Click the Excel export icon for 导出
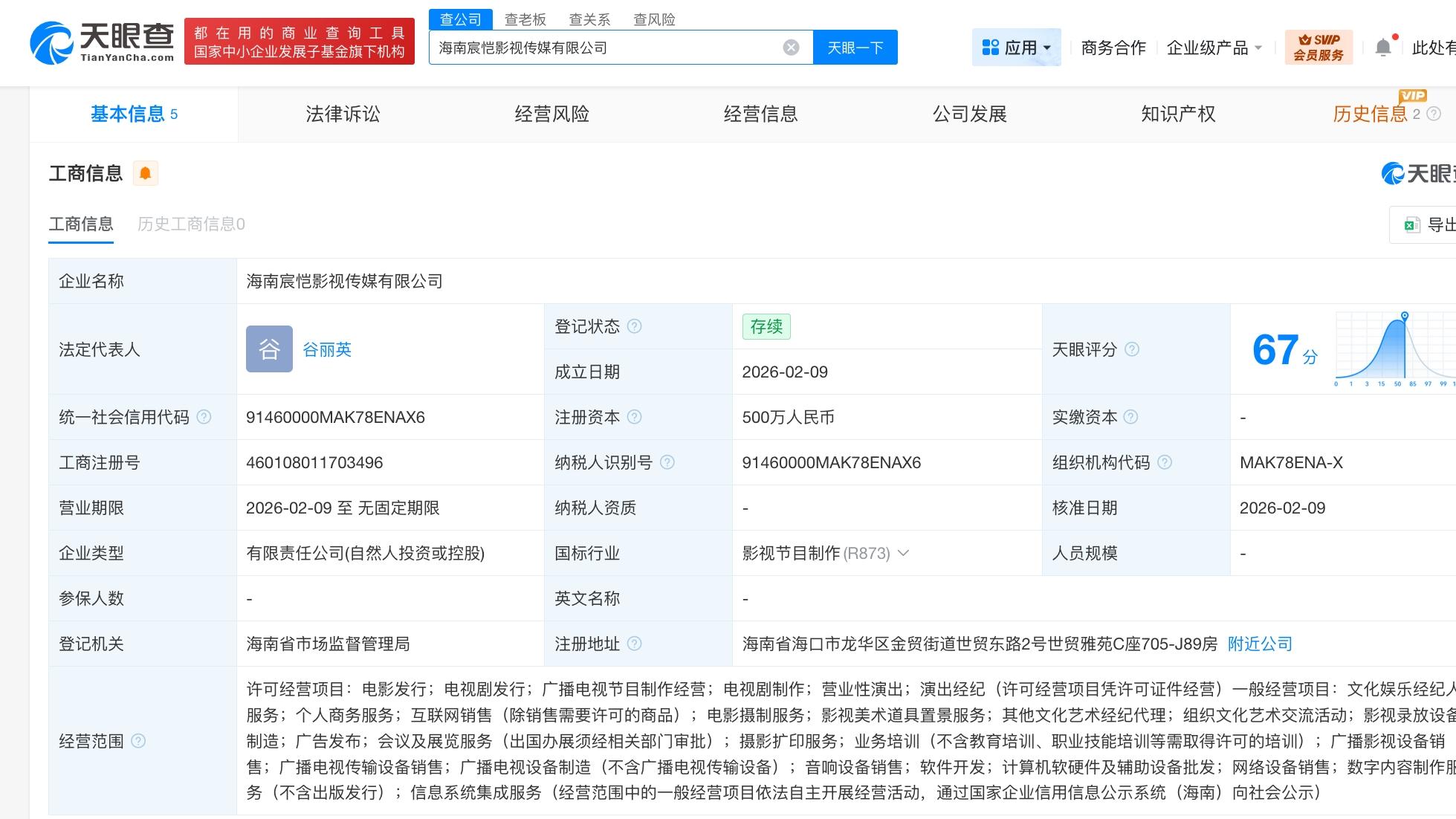 pos(1411,224)
